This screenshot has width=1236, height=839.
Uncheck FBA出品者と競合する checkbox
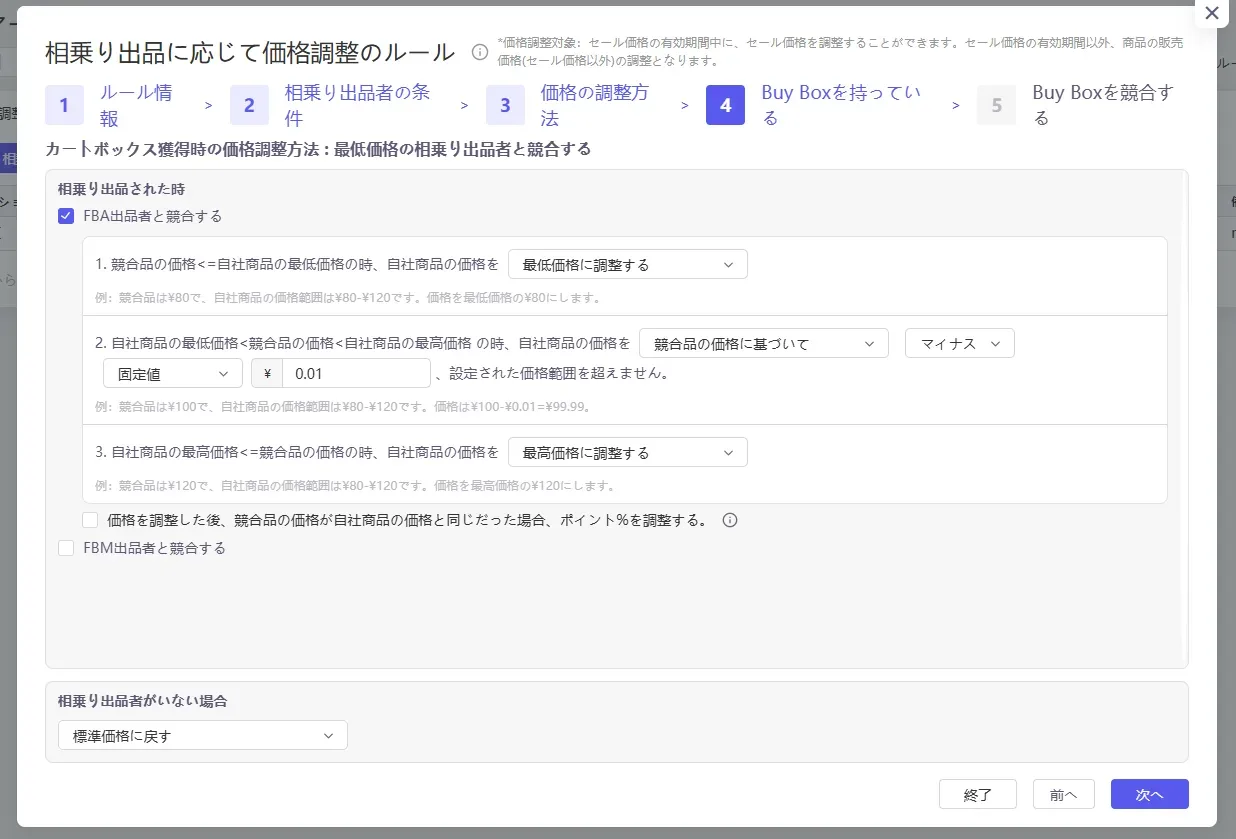coord(66,216)
